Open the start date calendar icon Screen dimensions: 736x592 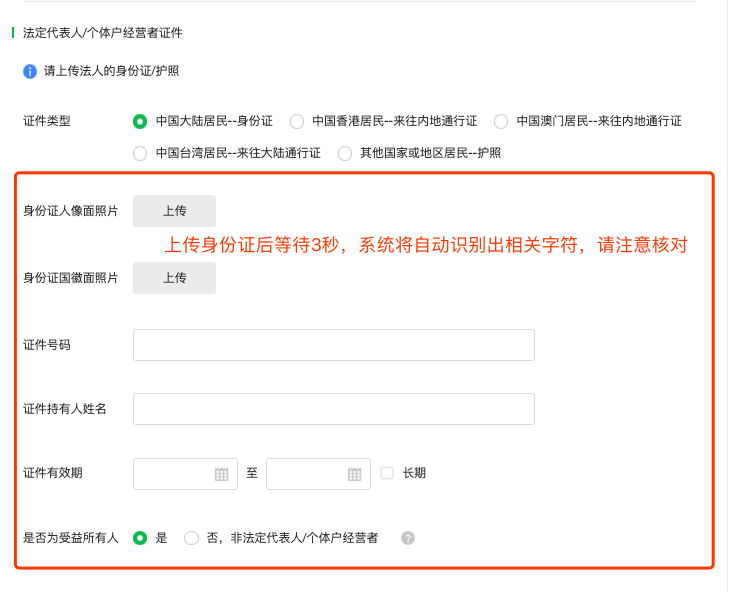(222, 474)
